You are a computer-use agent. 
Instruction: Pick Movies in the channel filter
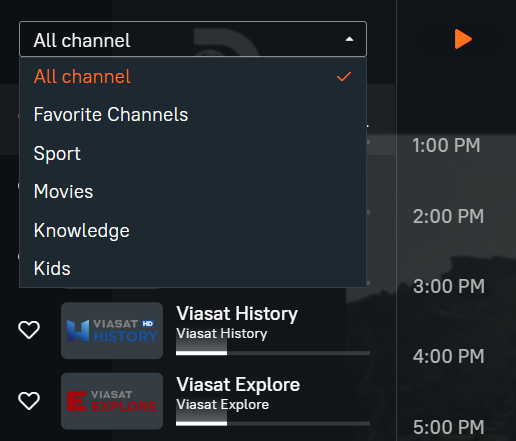[193, 192]
